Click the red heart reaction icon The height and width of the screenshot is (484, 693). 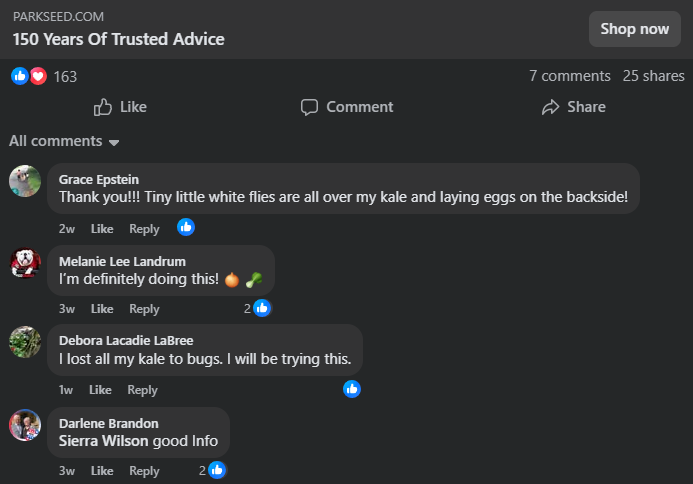click(38, 76)
